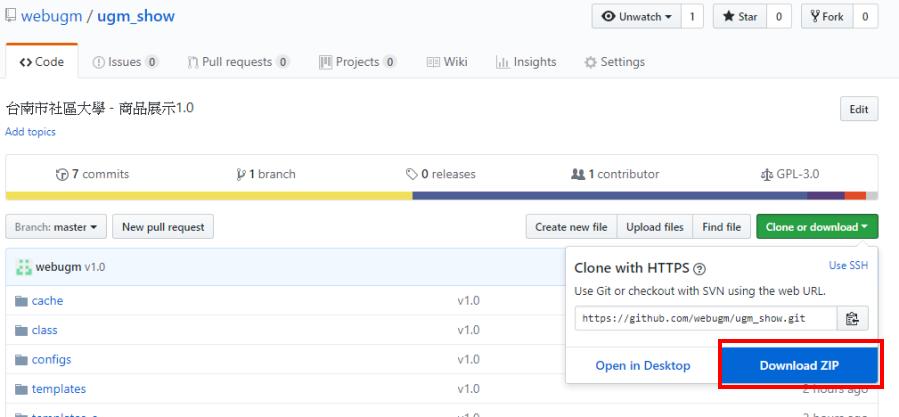Open the Wiki tab

point(447,62)
